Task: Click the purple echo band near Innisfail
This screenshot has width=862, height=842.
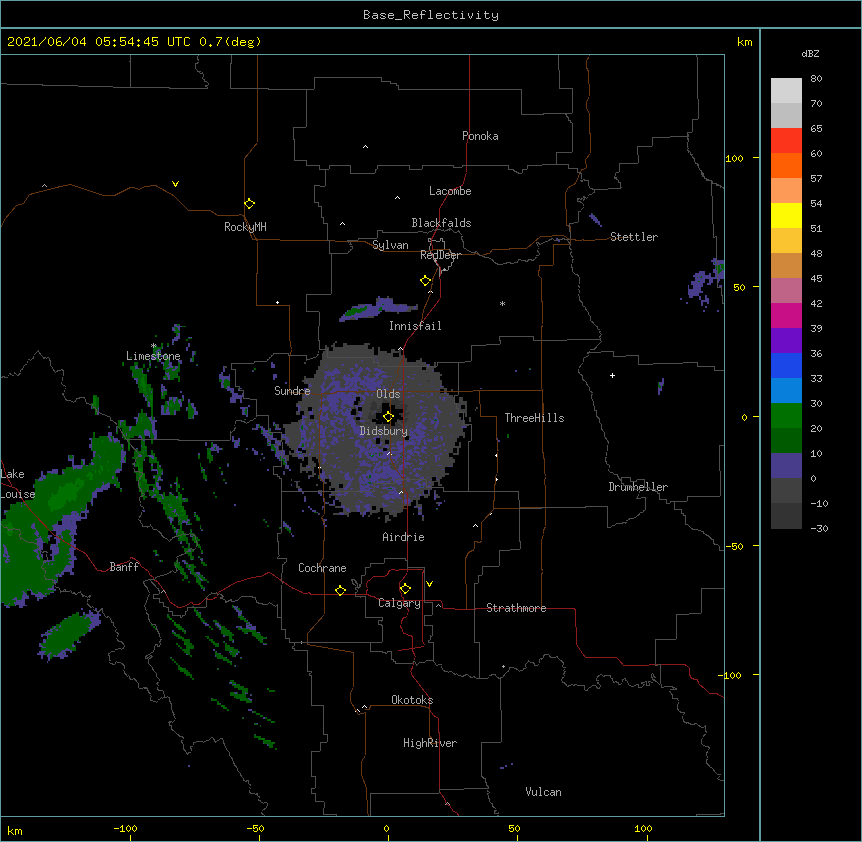Action: [x=378, y=309]
